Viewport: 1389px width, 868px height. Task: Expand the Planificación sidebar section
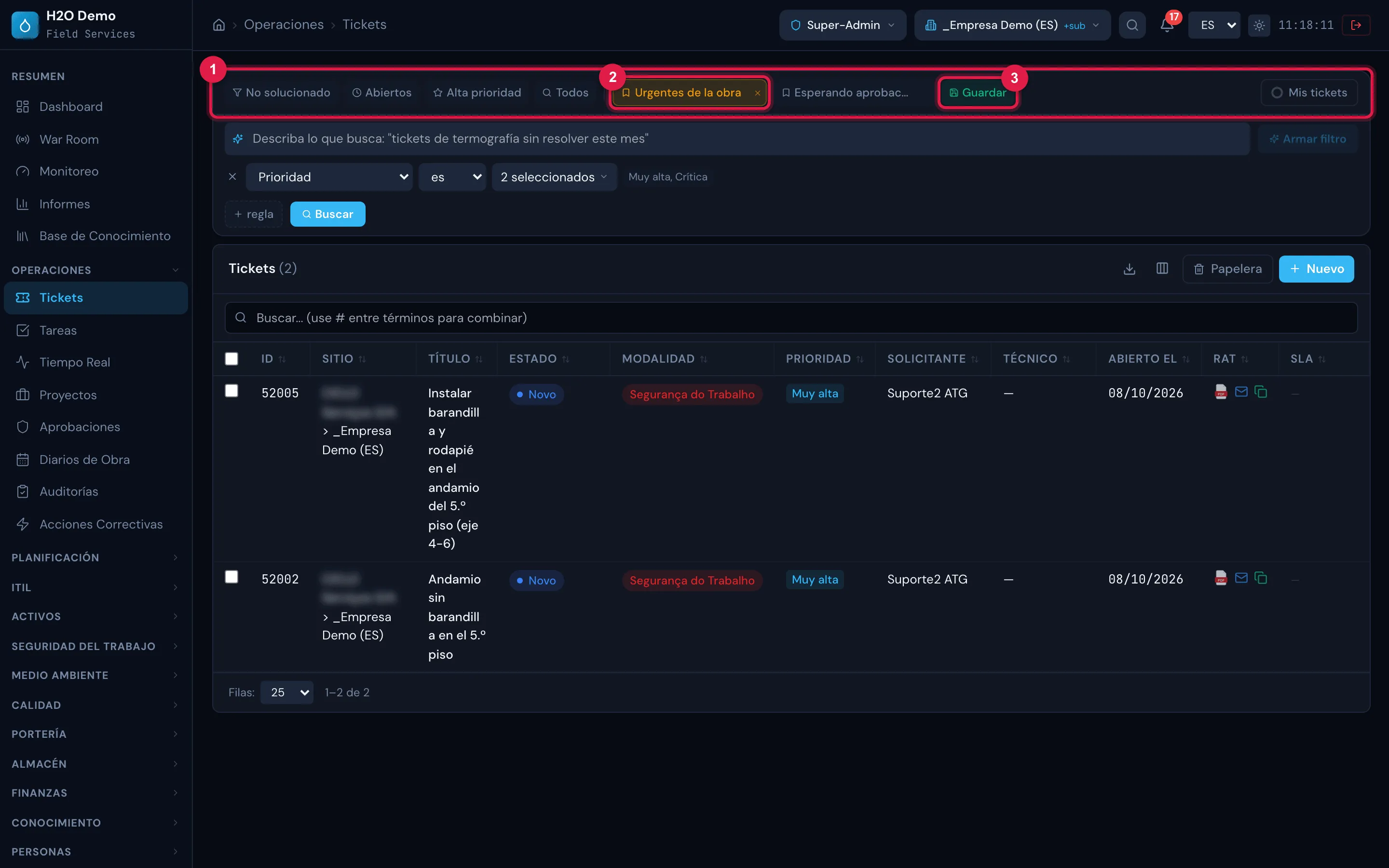pos(95,557)
